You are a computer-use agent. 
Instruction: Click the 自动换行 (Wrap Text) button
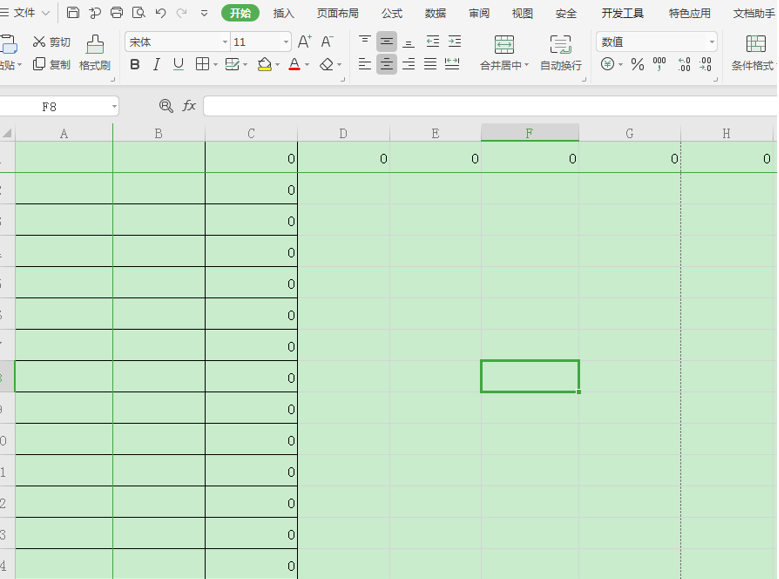click(560, 53)
